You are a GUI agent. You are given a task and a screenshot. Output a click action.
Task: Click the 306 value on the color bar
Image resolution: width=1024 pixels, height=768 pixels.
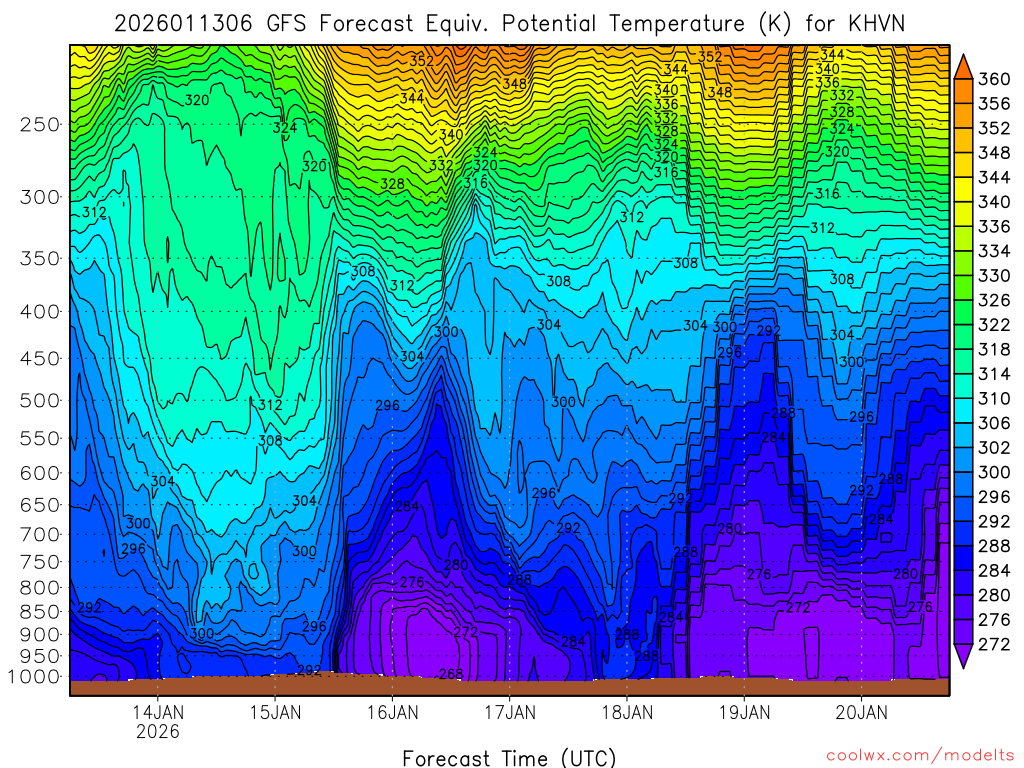point(993,423)
